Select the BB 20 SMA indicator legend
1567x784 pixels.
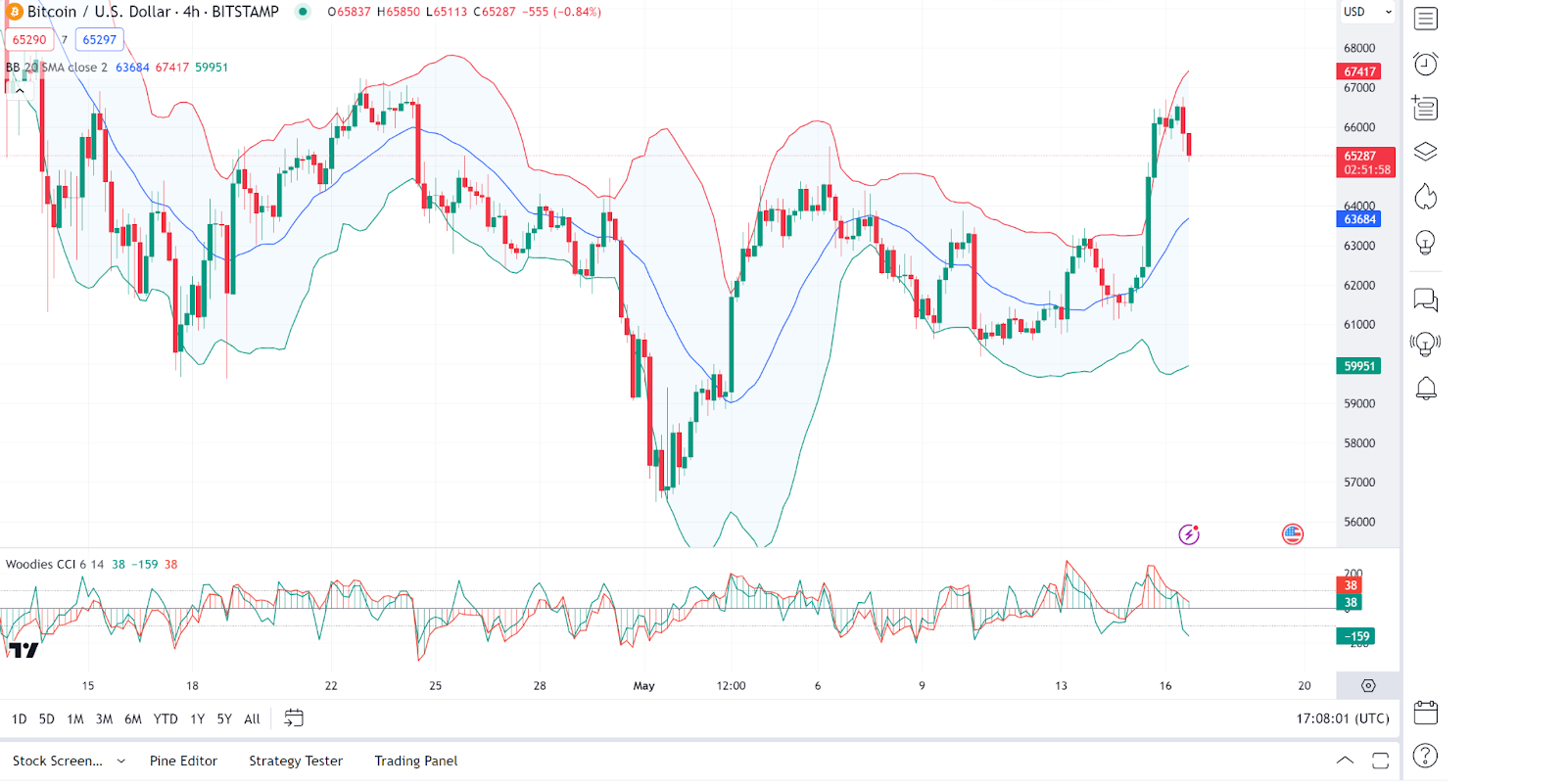coord(57,68)
